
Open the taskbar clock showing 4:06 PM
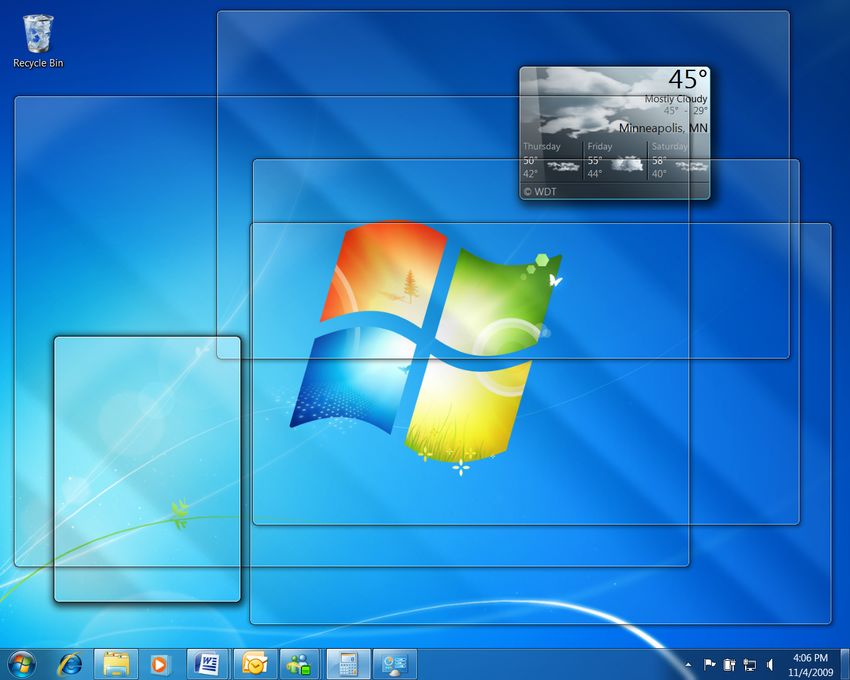point(810,665)
